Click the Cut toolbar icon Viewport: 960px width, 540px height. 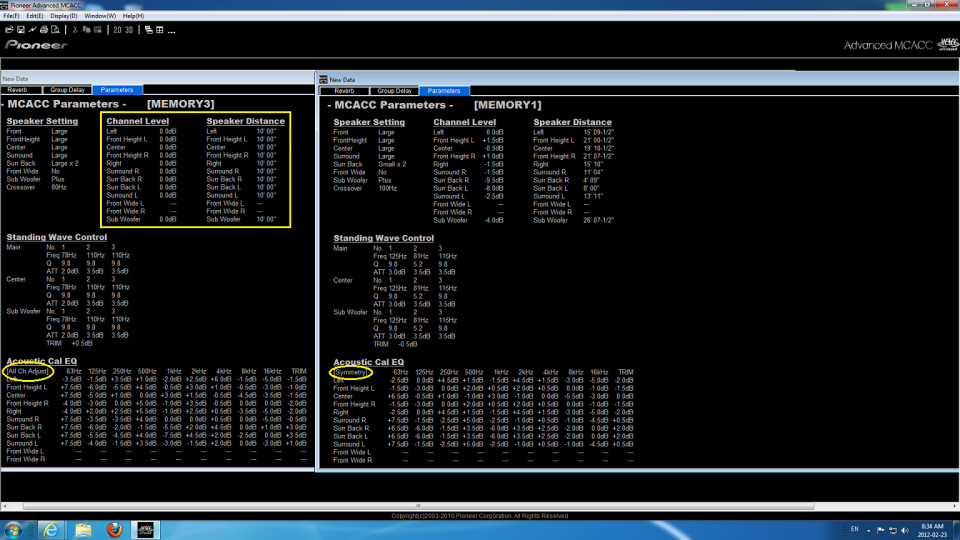pos(75,30)
